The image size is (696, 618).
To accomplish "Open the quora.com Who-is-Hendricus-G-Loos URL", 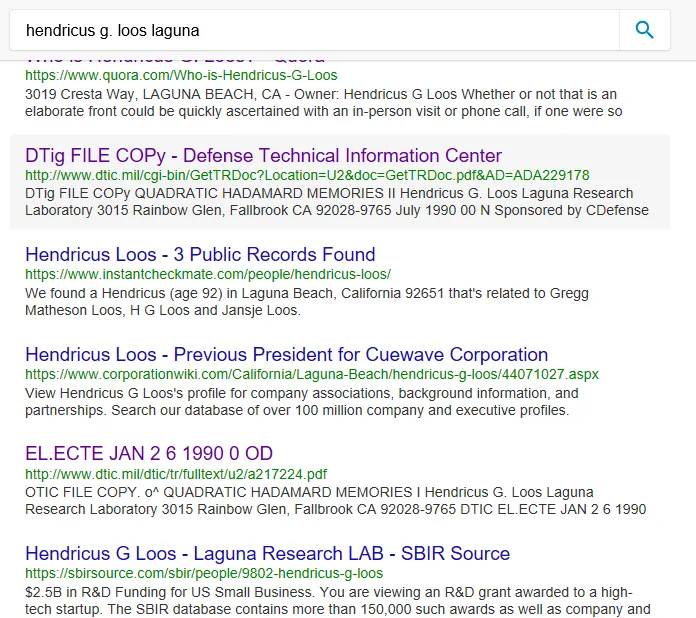I will pyautogui.click(x=181, y=75).
